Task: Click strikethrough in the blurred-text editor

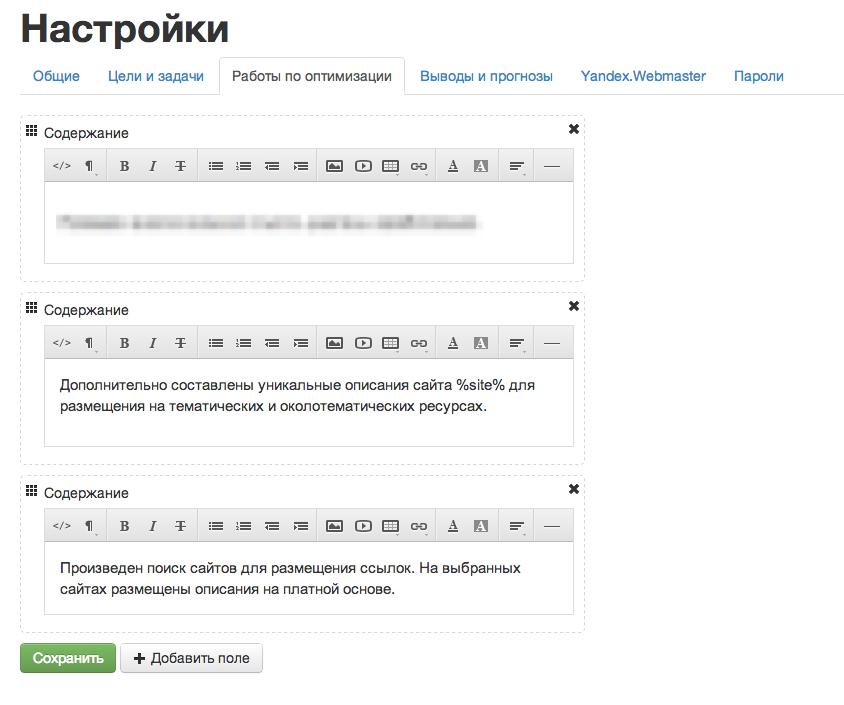Action: (180, 166)
